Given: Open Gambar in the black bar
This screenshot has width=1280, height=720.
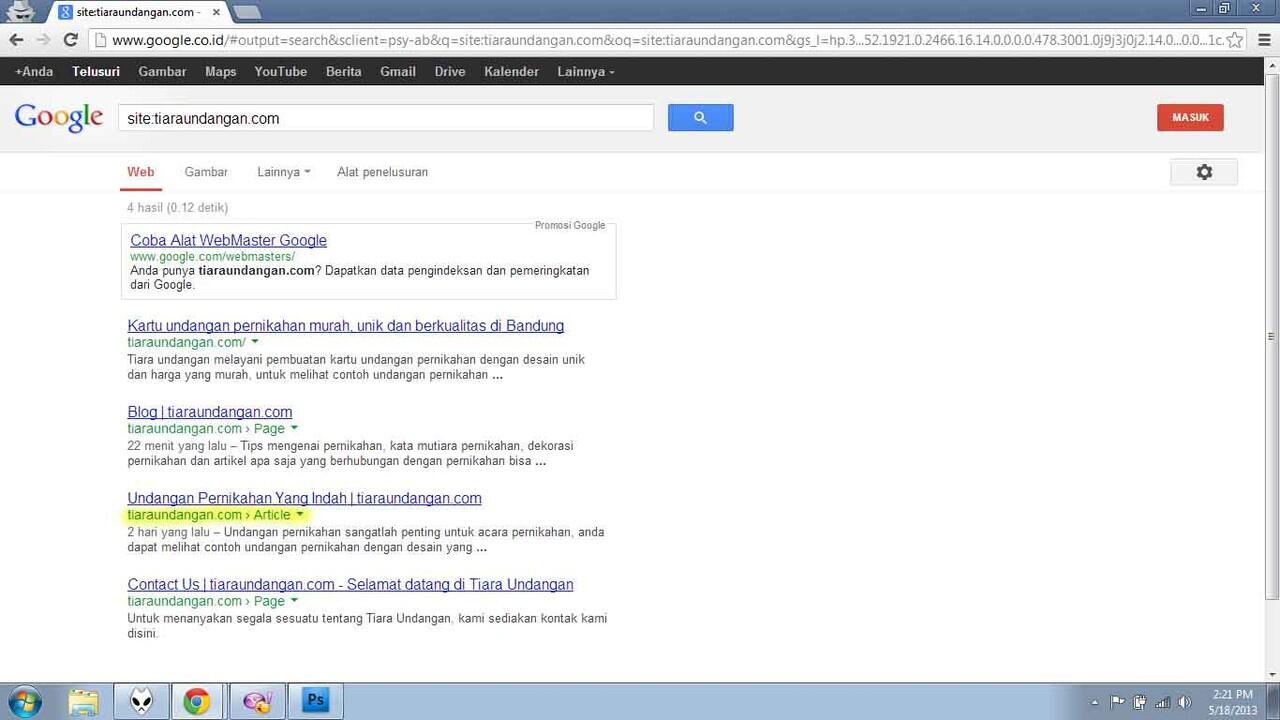Looking at the screenshot, I should [162, 72].
